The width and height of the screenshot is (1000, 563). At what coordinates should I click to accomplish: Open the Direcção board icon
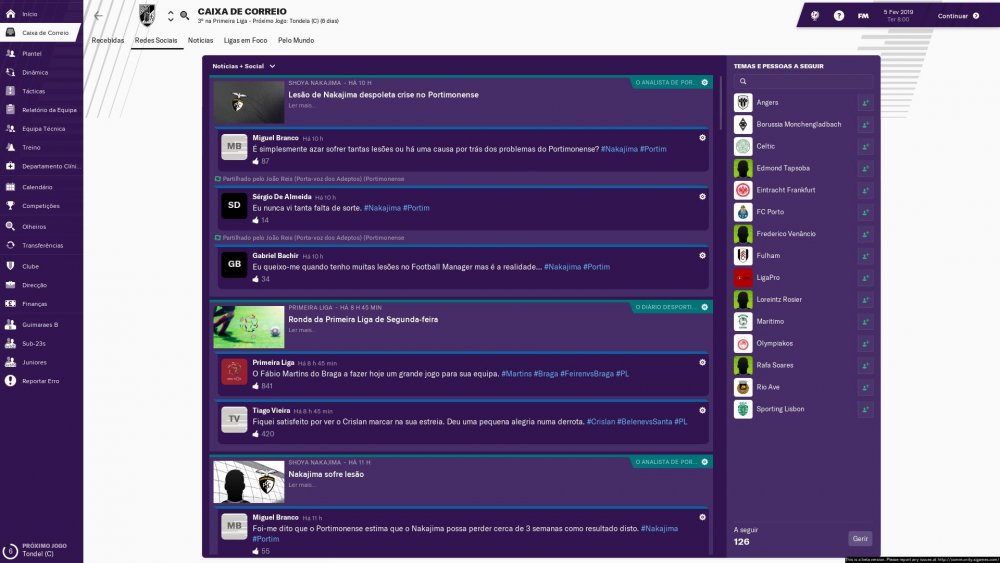(10, 285)
